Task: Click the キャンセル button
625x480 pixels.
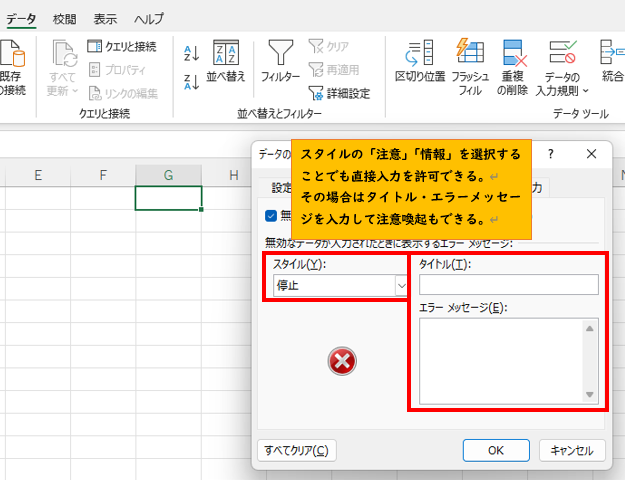Action: coord(572,450)
